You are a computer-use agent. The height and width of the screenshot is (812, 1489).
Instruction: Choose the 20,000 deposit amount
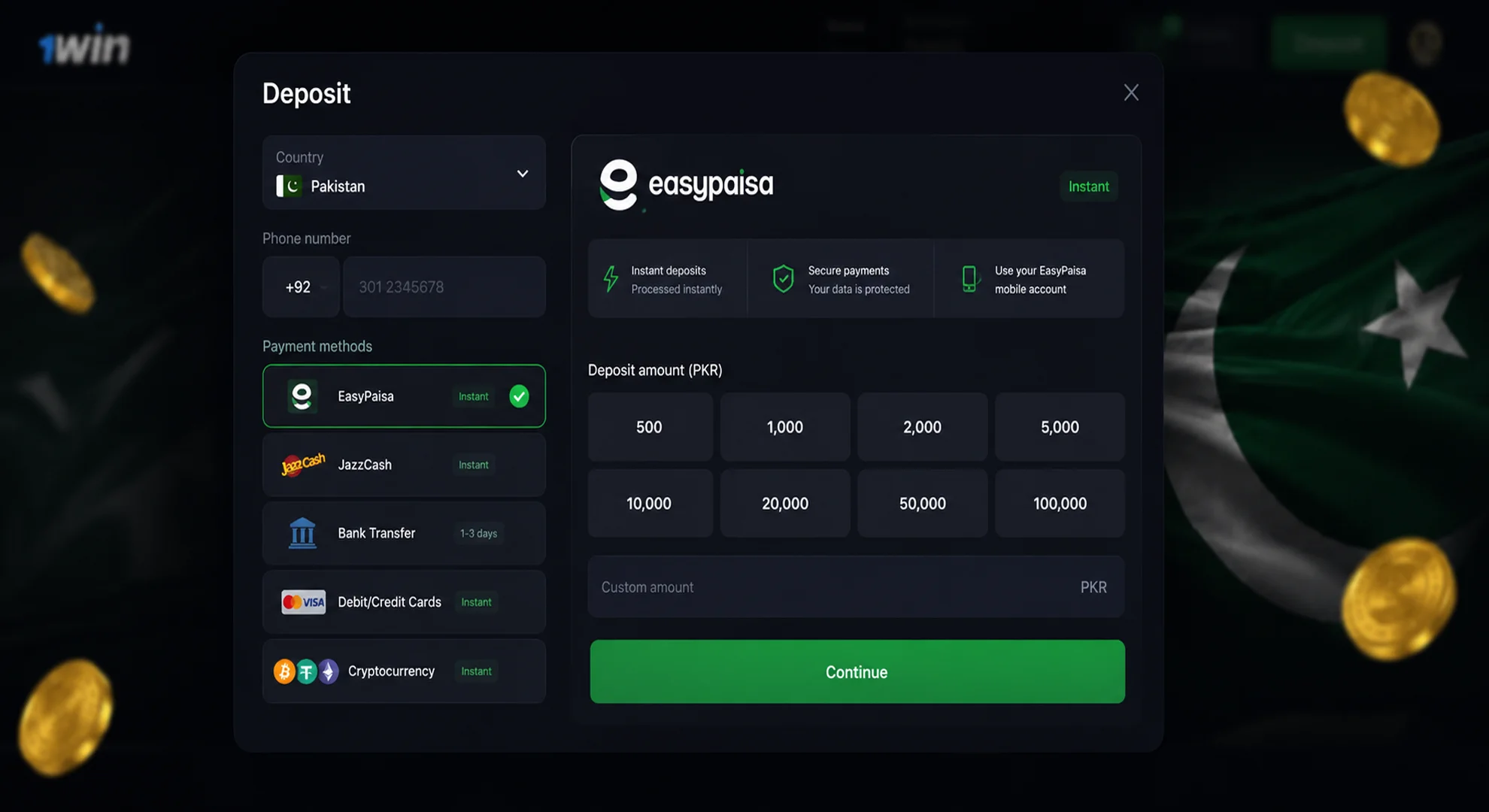[x=785, y=503]
